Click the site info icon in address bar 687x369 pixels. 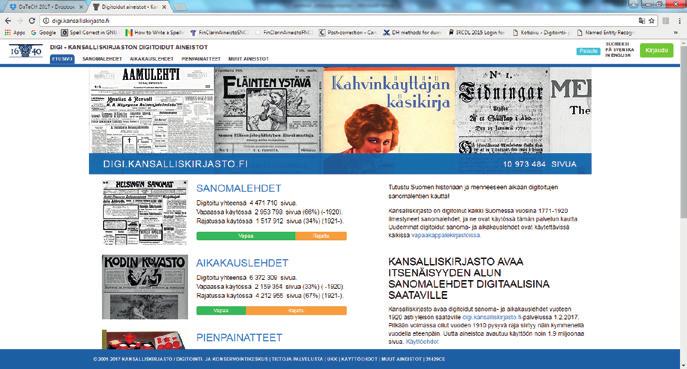(46, 21)
